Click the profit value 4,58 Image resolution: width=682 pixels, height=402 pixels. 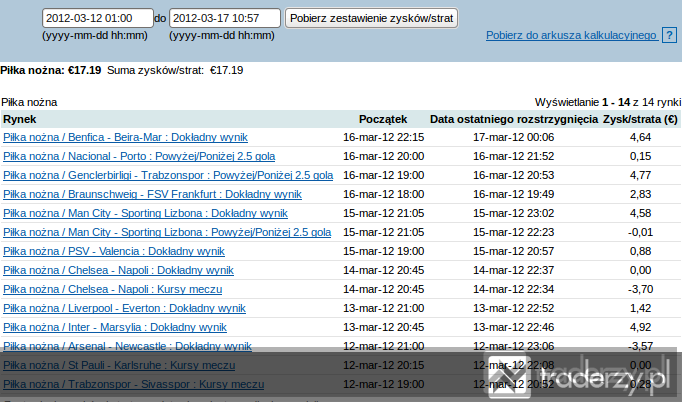click(x=640, y=214)
